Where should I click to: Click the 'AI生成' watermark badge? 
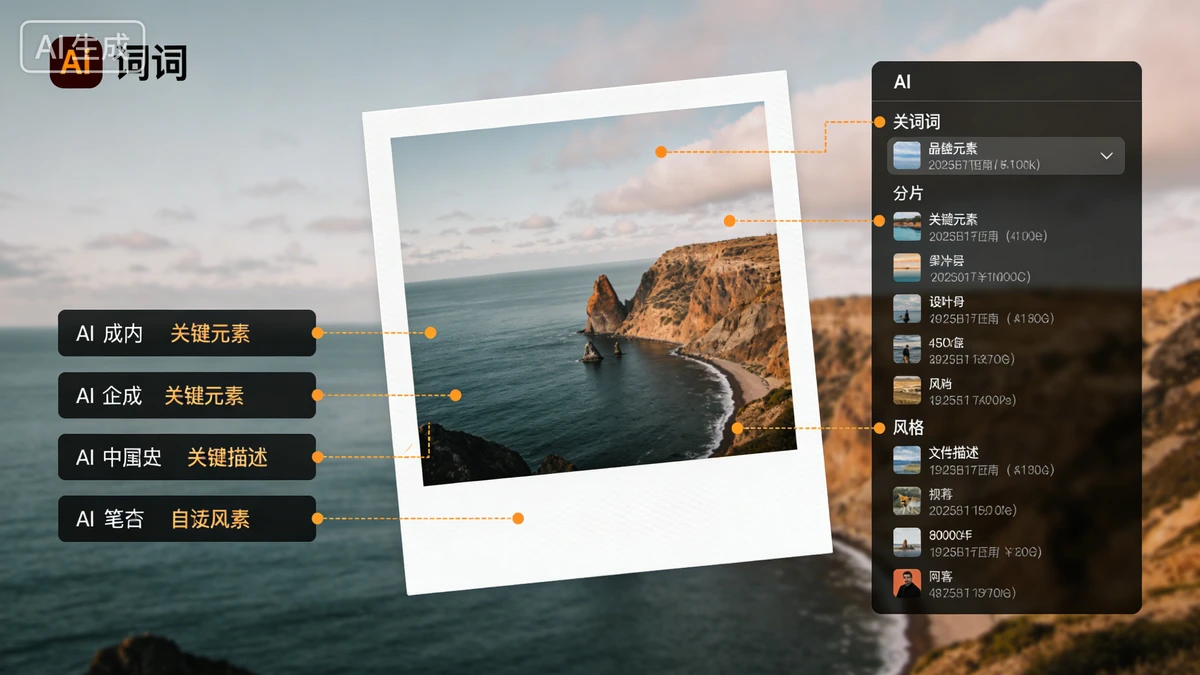[83, 46]
